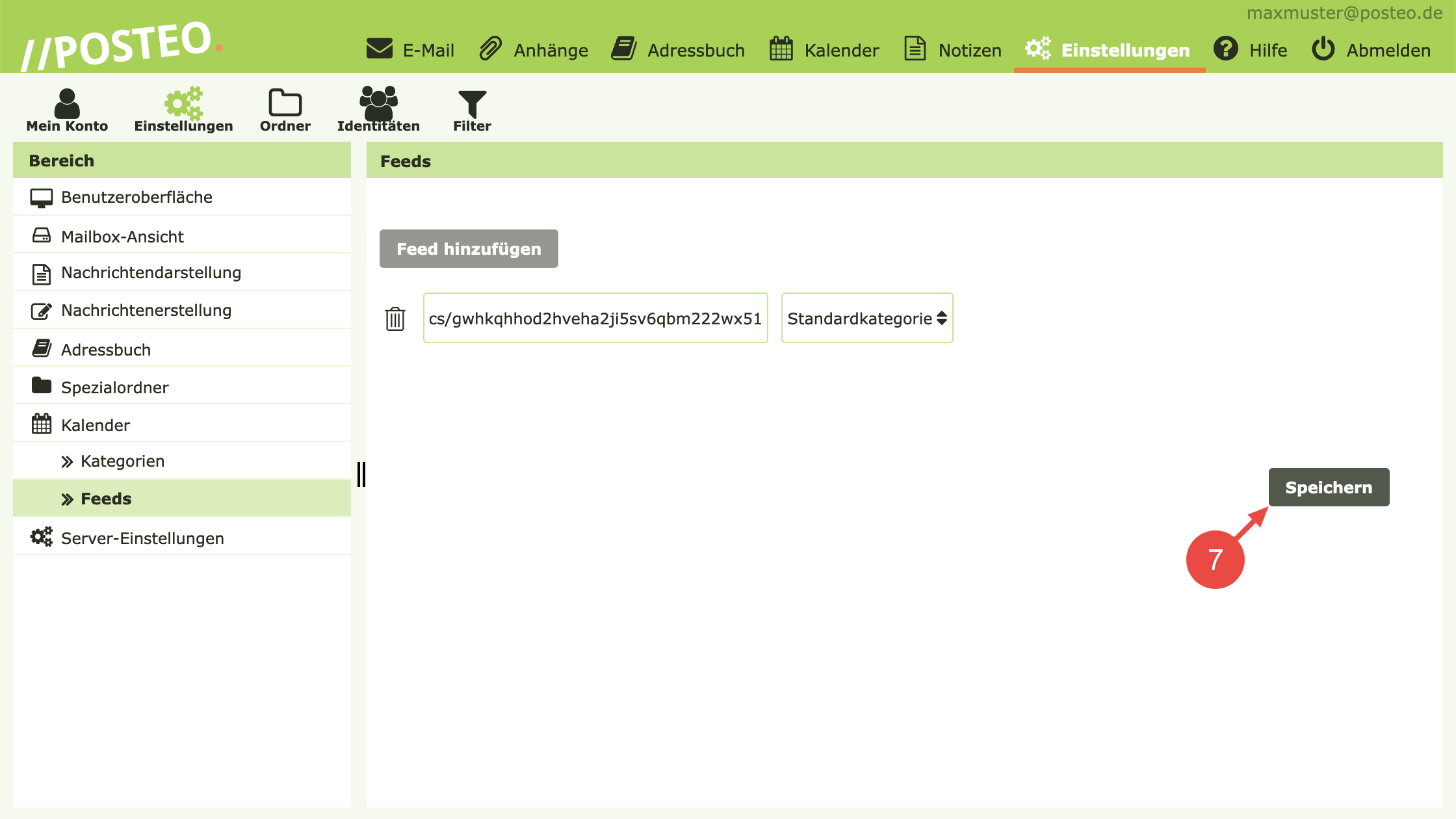Open the Identitäten people icon

(378, 103)
